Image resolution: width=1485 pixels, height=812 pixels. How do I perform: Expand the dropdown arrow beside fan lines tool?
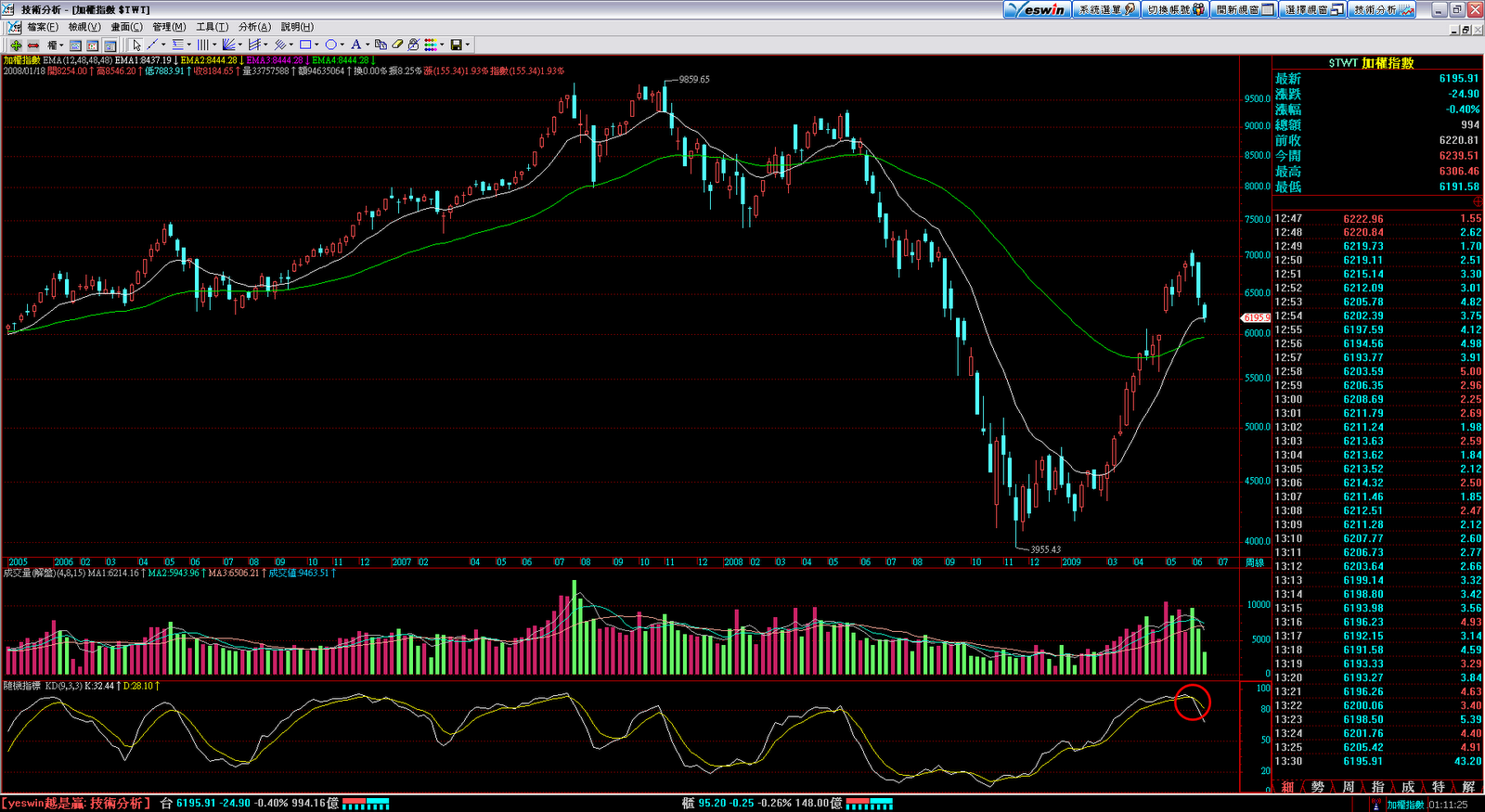[239, 45]
